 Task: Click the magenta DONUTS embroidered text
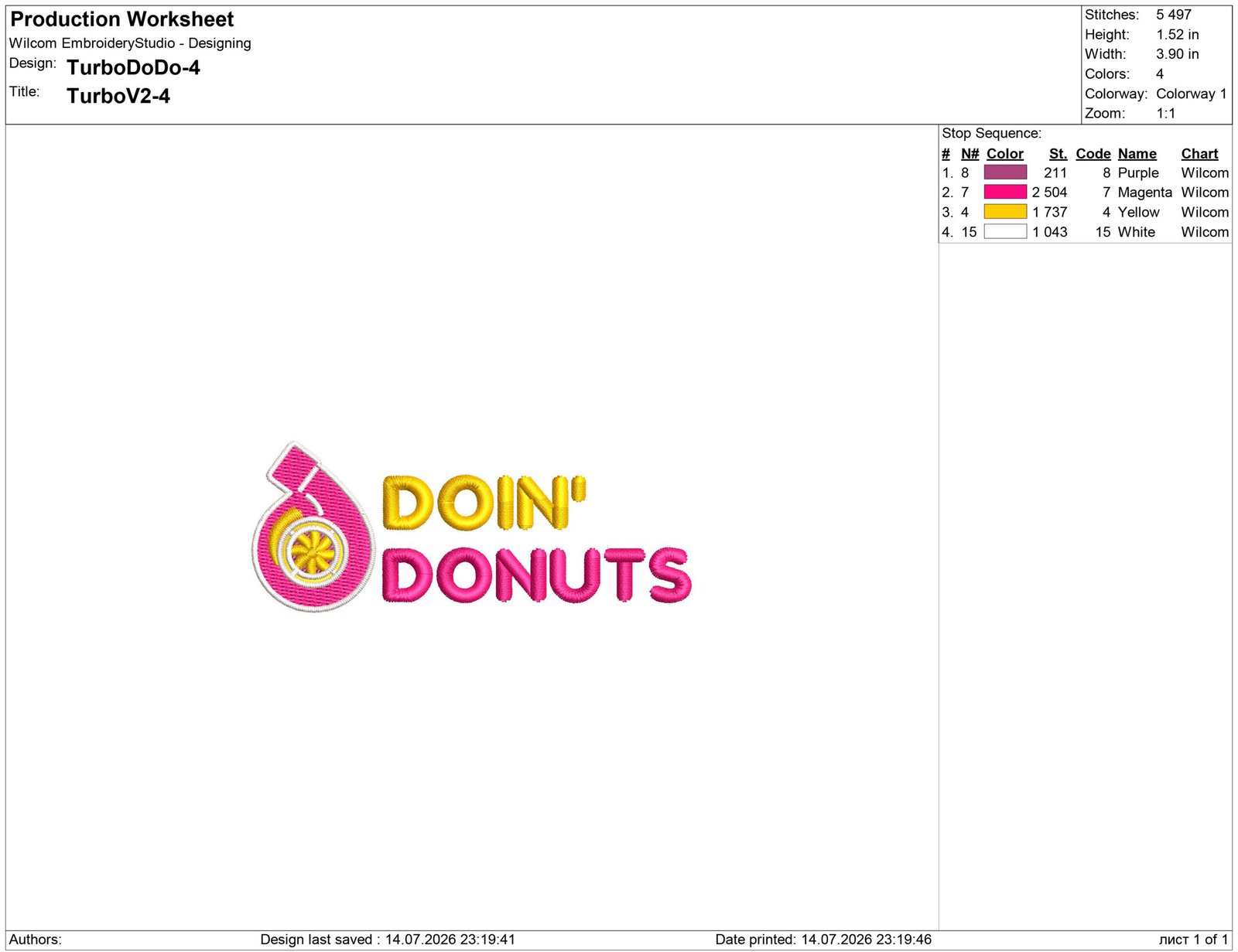pos(537,575)
